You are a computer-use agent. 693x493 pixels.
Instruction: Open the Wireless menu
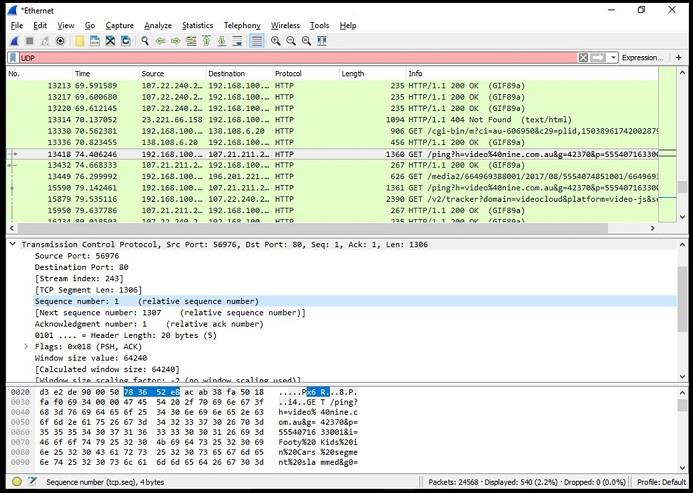[x=285, y=26]
